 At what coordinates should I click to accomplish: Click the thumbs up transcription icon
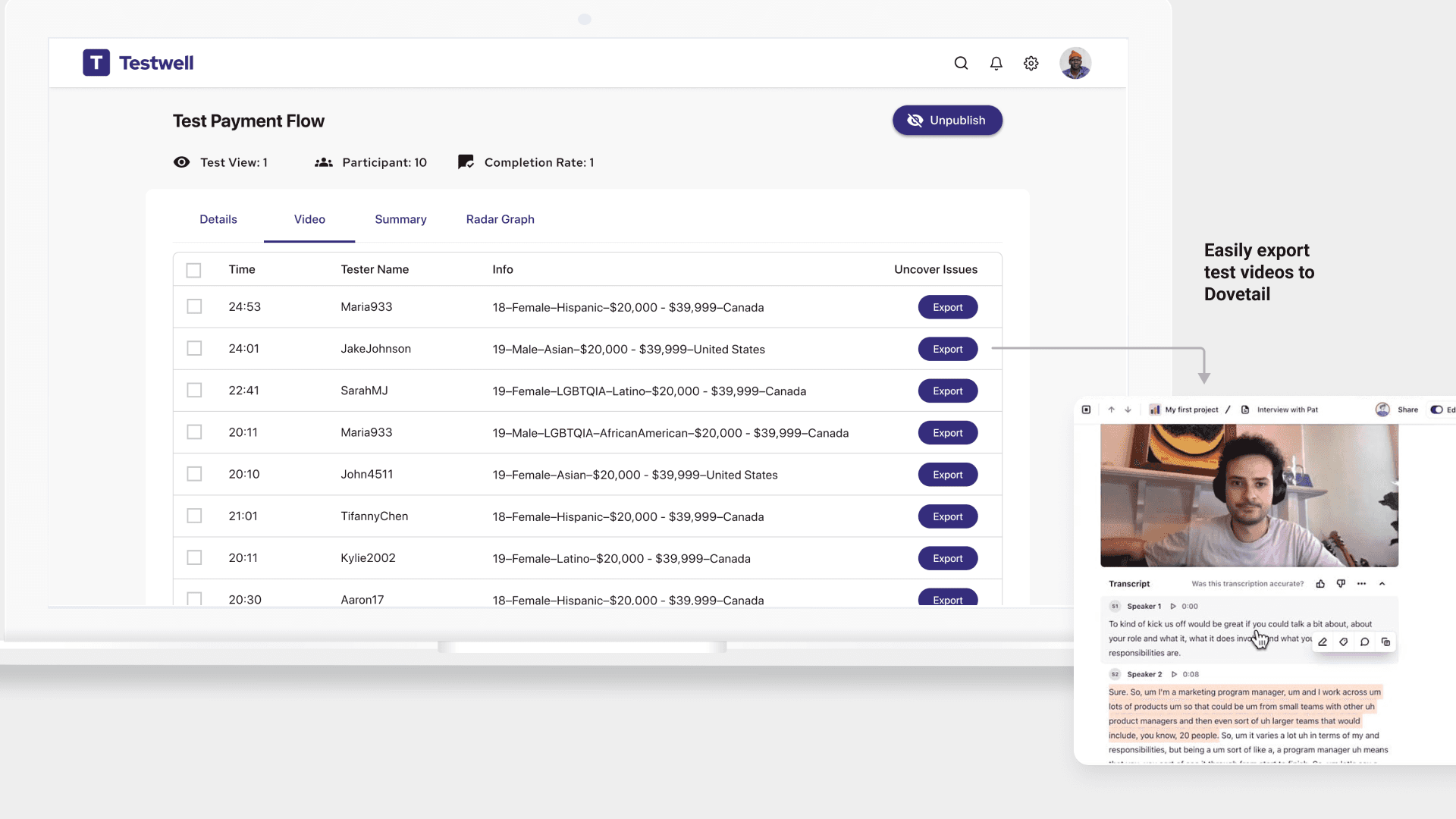[x=1320, y=584]
